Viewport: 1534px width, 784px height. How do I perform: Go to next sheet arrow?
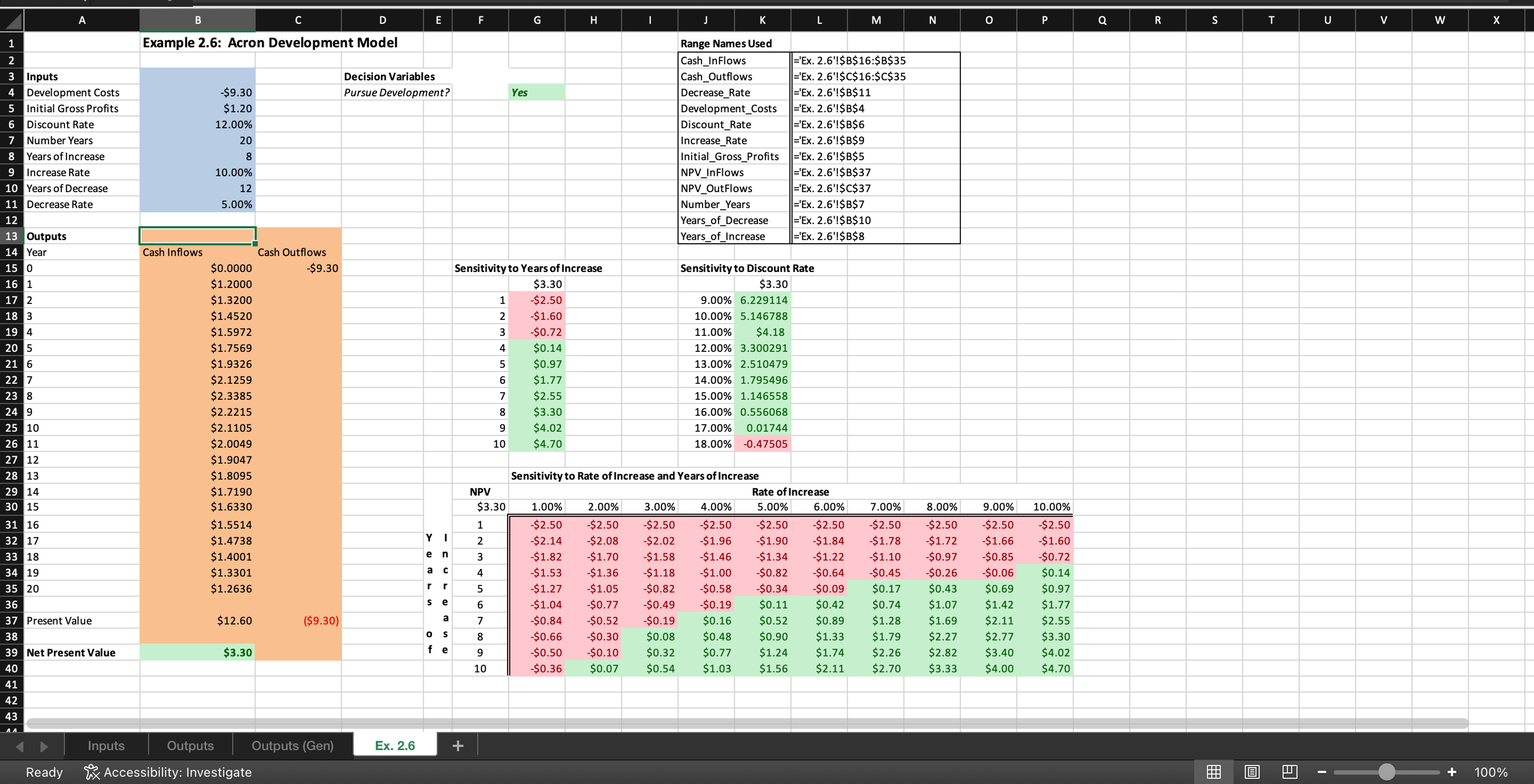pyautogui.click(x=43, y=746)
